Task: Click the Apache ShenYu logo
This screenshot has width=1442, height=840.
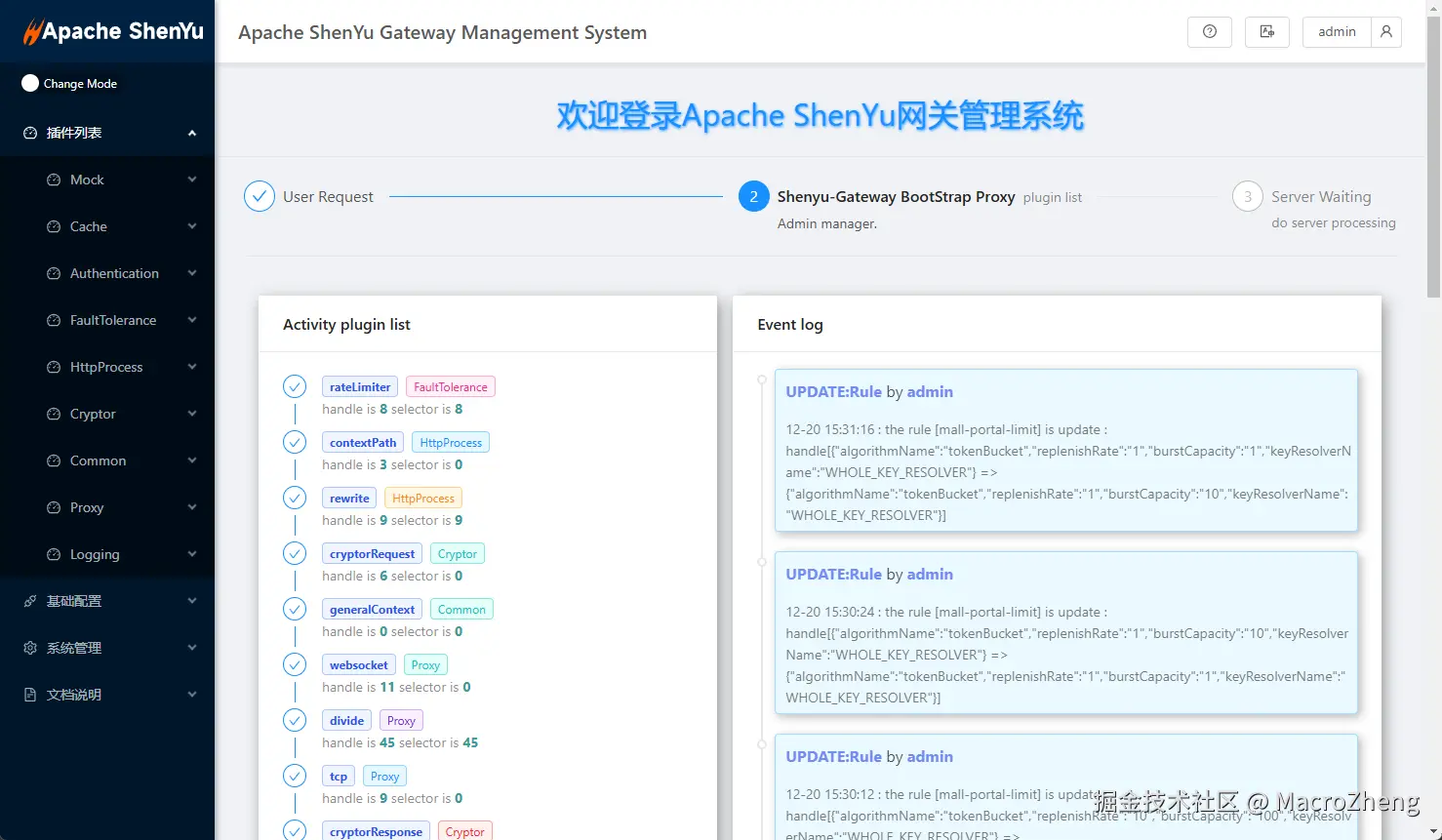Action: 113,31
